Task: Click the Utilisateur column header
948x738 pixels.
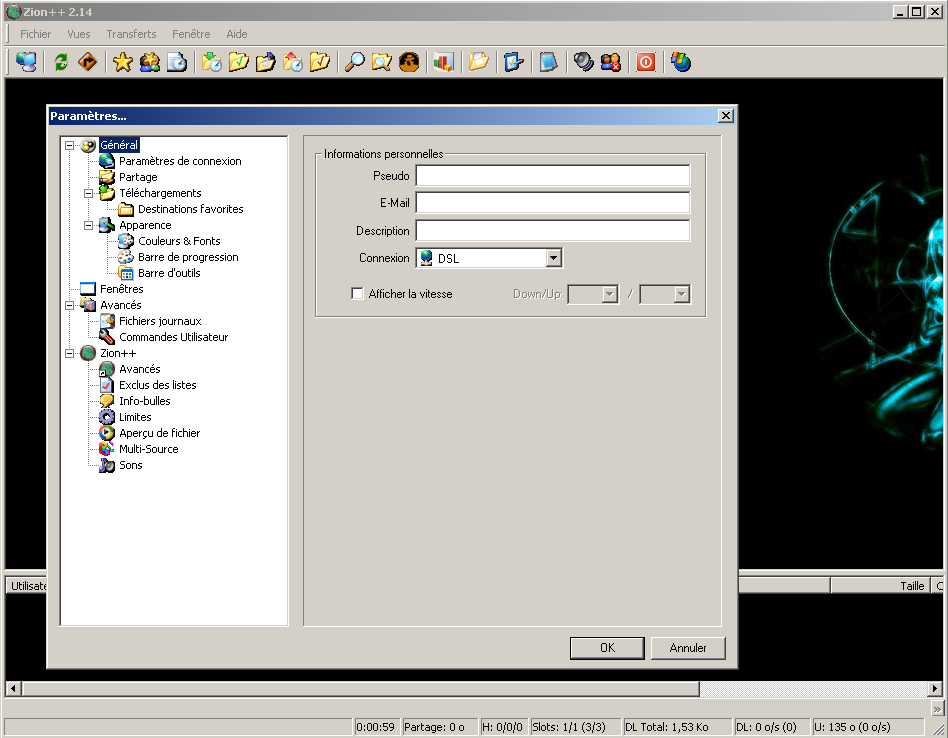Action: [27, 586]
